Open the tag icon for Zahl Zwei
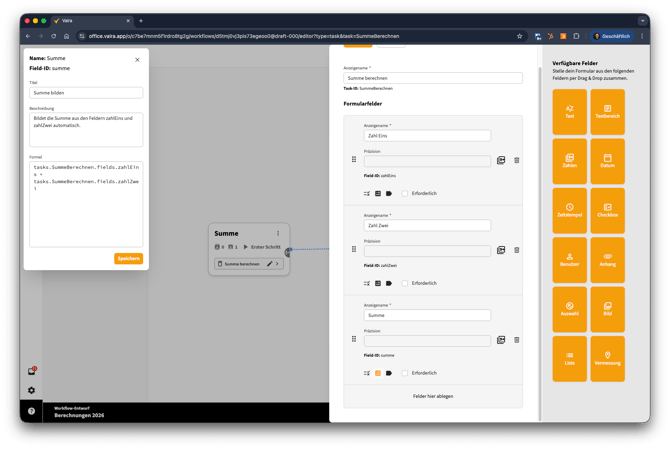Image resolution: width=670 pixels, height=449 pixels. click(x=389, y=283)
